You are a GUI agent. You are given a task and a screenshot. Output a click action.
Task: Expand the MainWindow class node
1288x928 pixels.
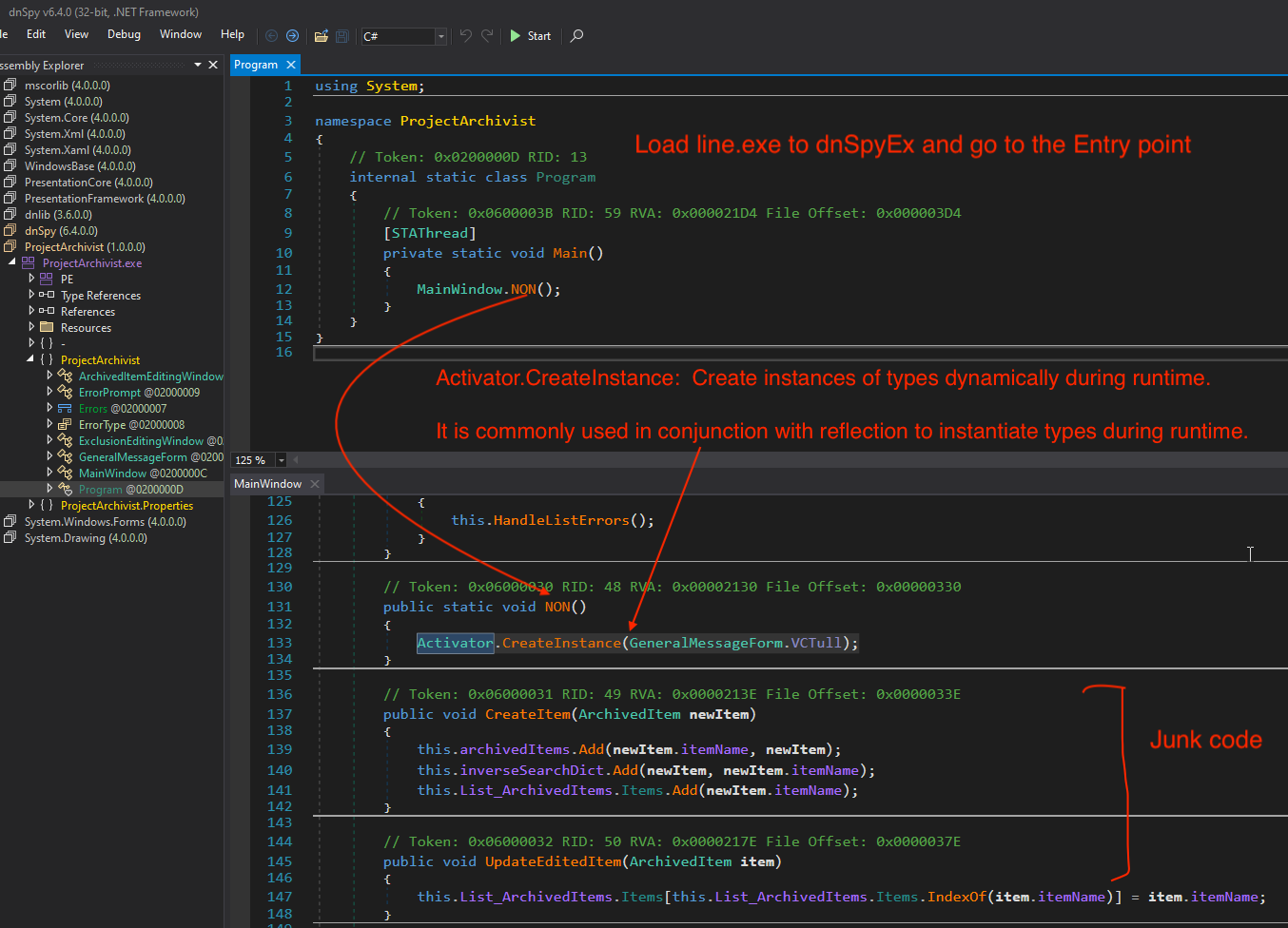(49, 473)
